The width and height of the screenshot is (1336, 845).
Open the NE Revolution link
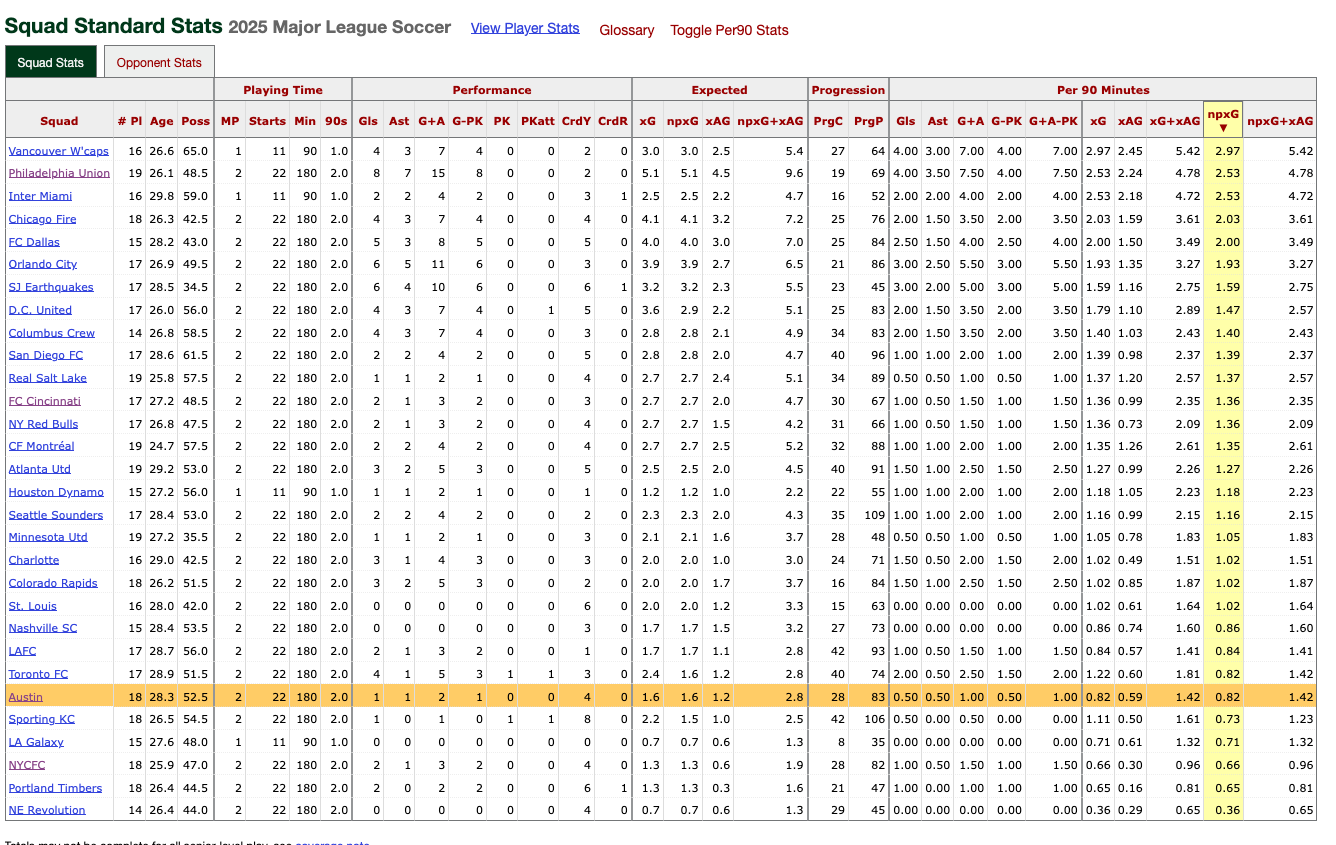click(47, 810)
